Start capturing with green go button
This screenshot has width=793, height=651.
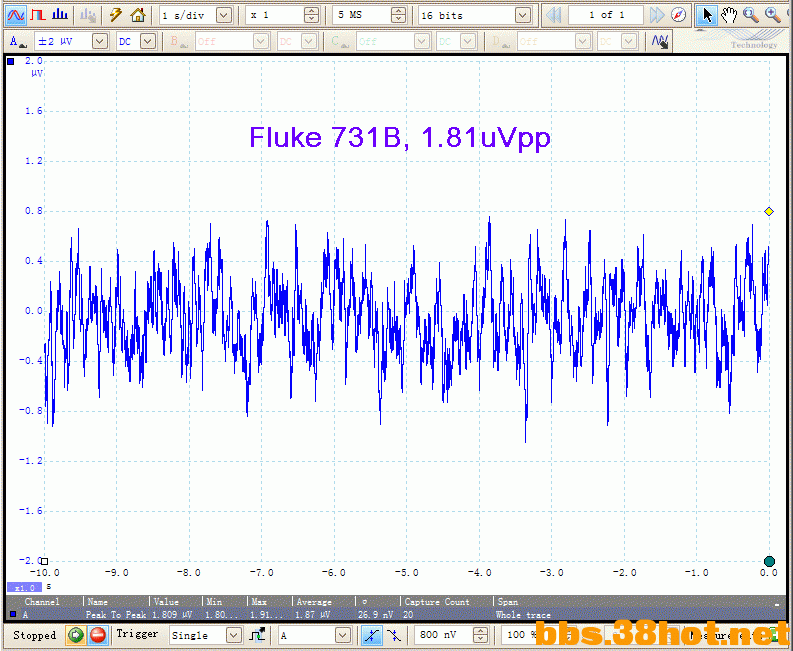76,635
